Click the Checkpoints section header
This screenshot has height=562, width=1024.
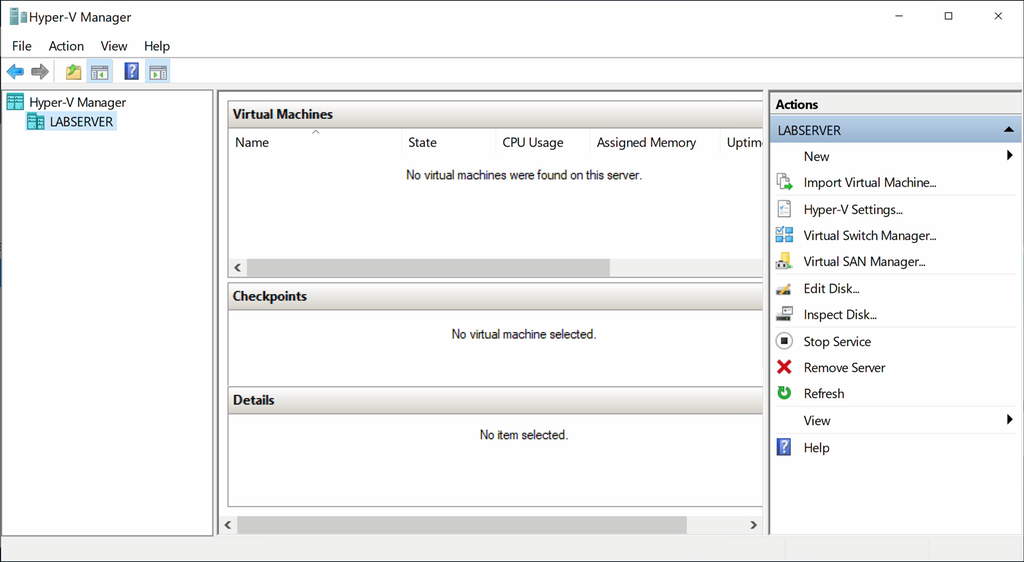pos(496,296)
